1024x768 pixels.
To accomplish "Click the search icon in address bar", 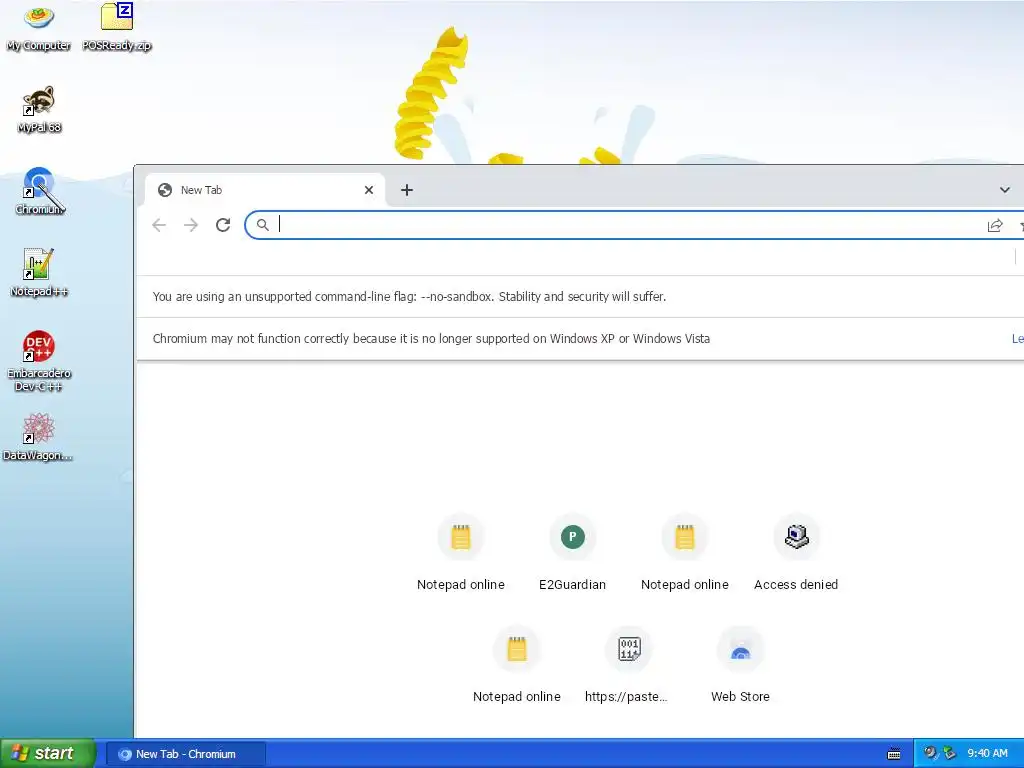I will tap(263, 225).
